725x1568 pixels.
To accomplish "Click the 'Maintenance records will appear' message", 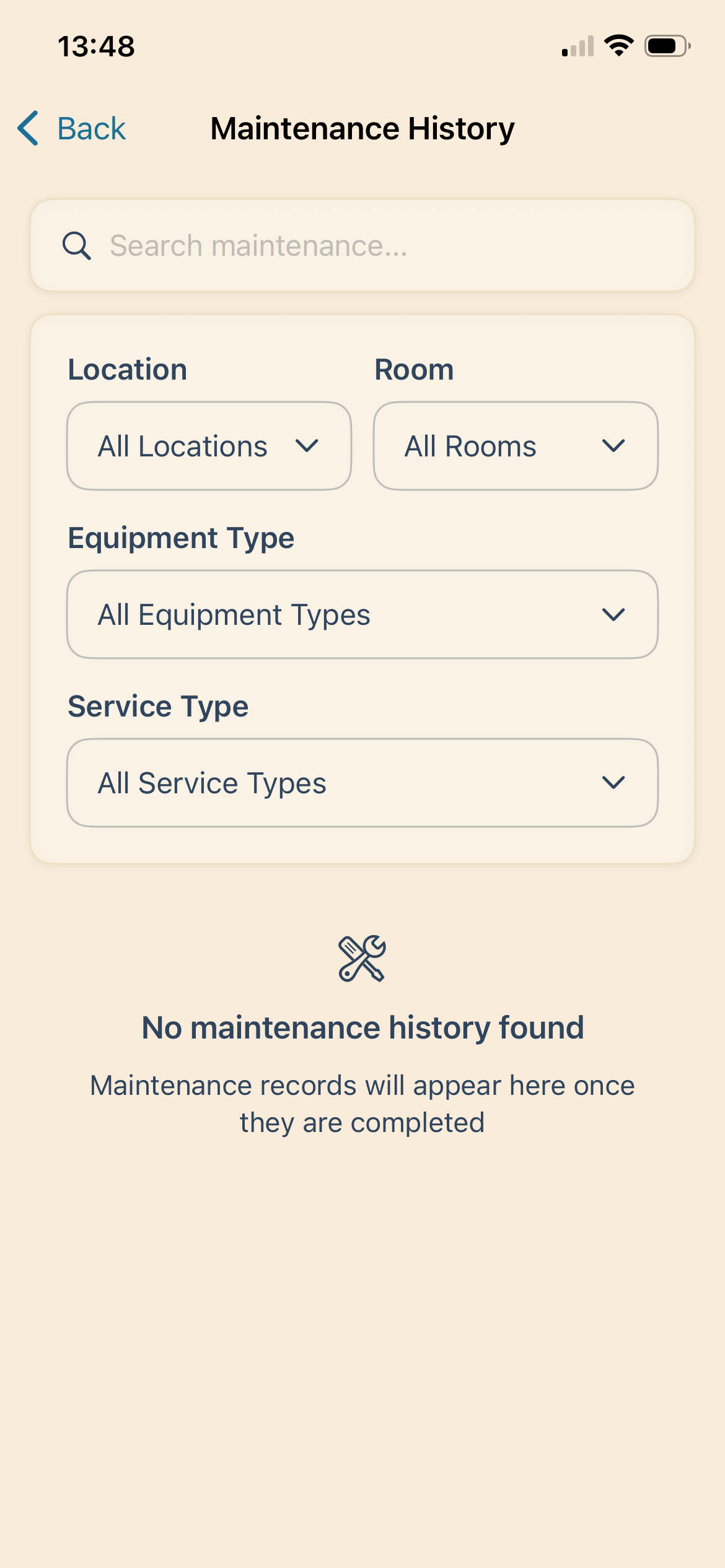I will (x=362, y=1104).
